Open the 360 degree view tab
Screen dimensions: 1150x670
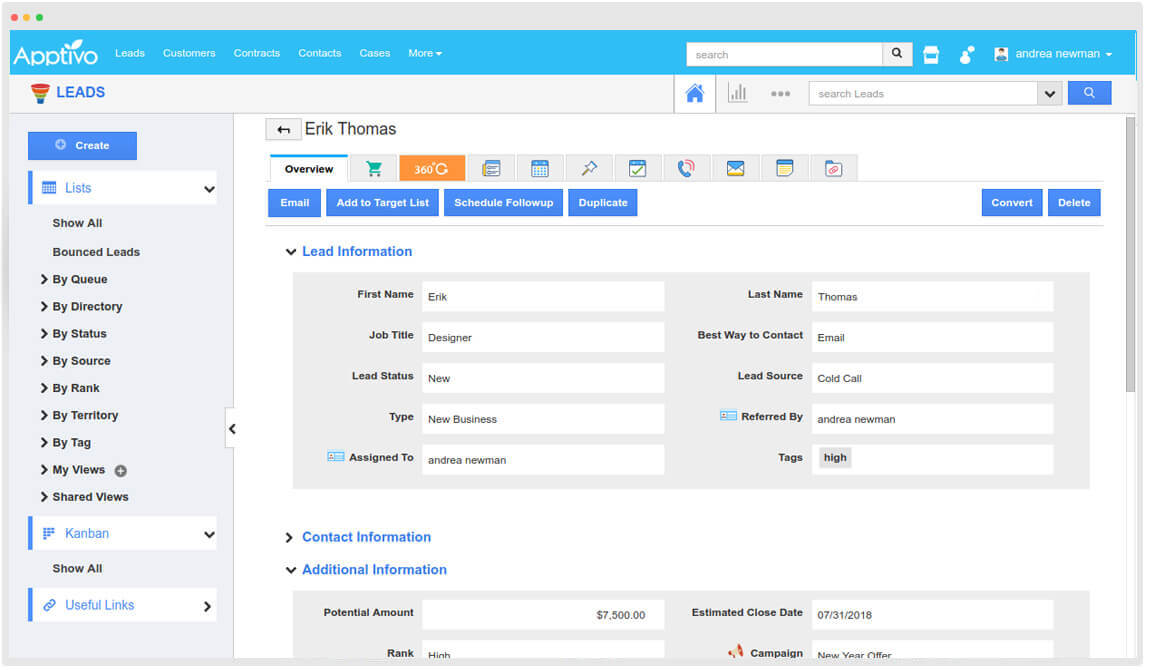pos(432,169)
